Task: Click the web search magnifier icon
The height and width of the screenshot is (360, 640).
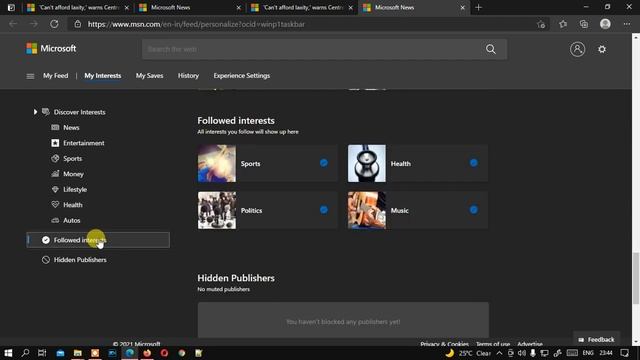Action: (x=491, y=49)
